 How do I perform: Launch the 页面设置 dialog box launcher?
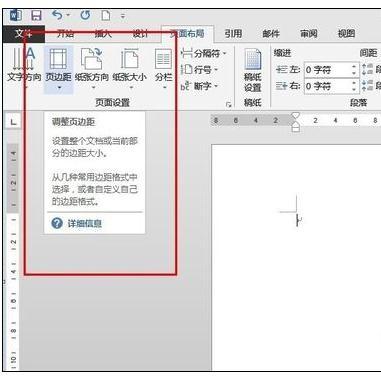[x=228, y=105]
